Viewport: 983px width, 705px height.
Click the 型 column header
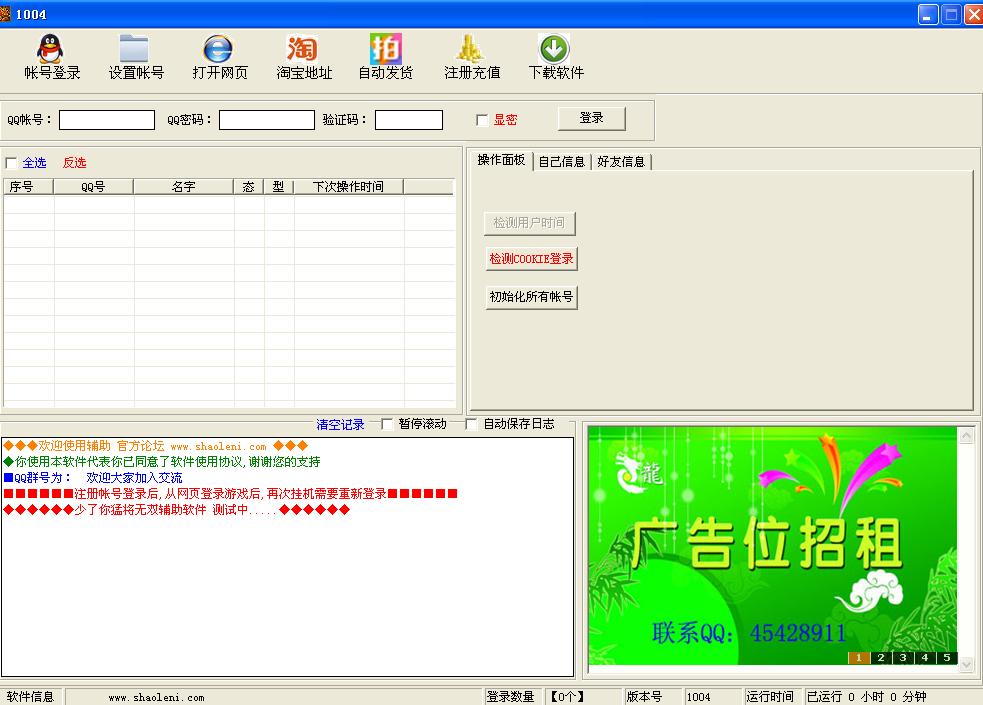(279, 187)
